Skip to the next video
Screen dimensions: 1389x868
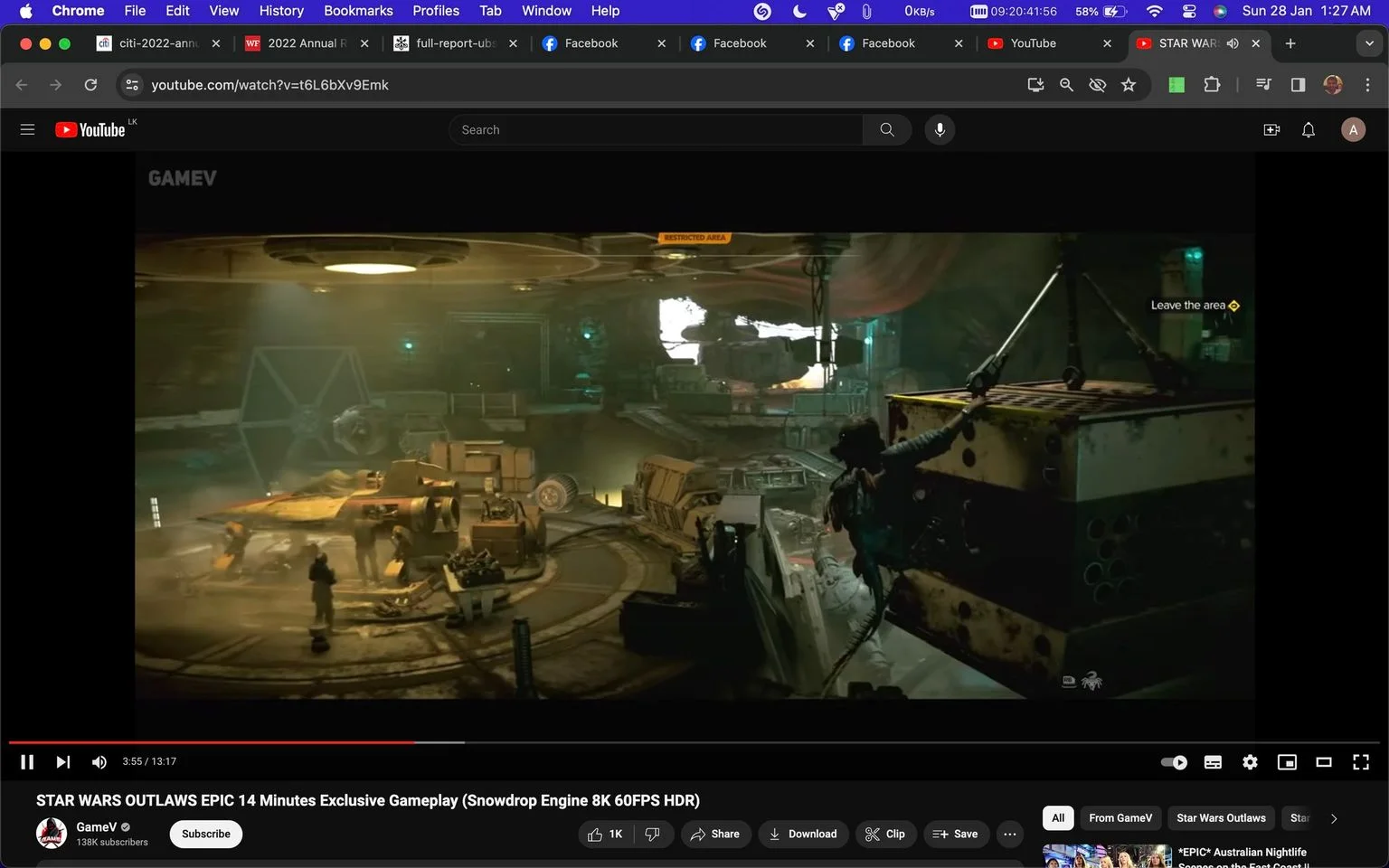[63, 762]
